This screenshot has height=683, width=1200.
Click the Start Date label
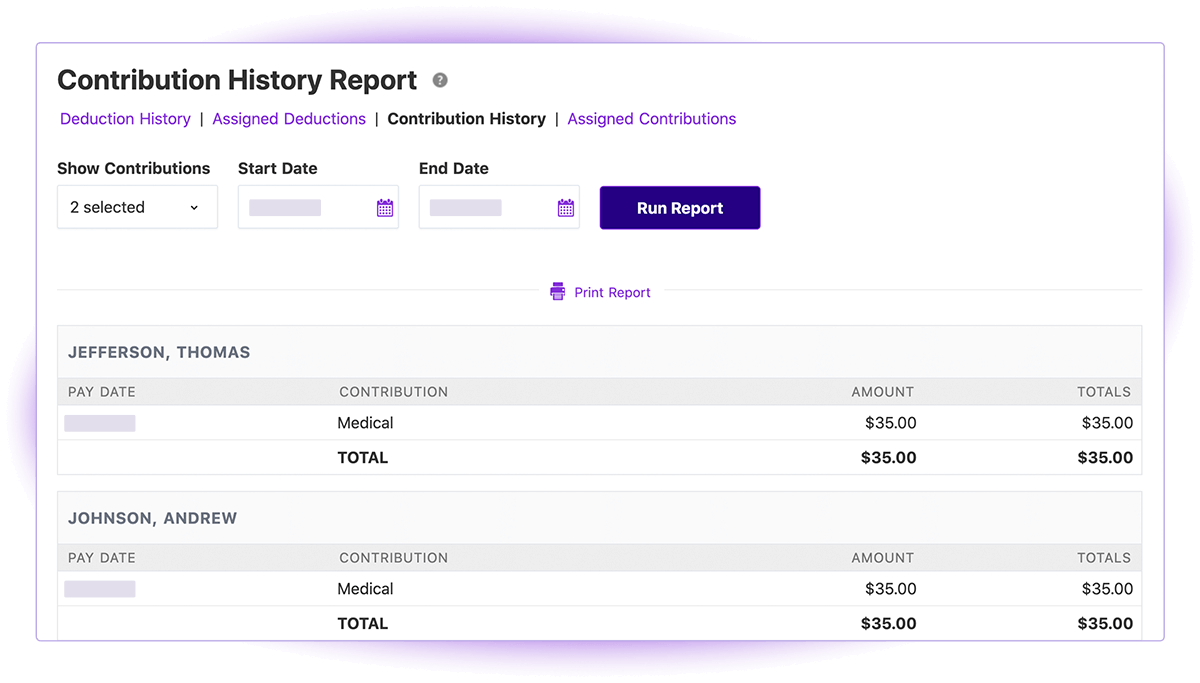[x=278, y=168]
